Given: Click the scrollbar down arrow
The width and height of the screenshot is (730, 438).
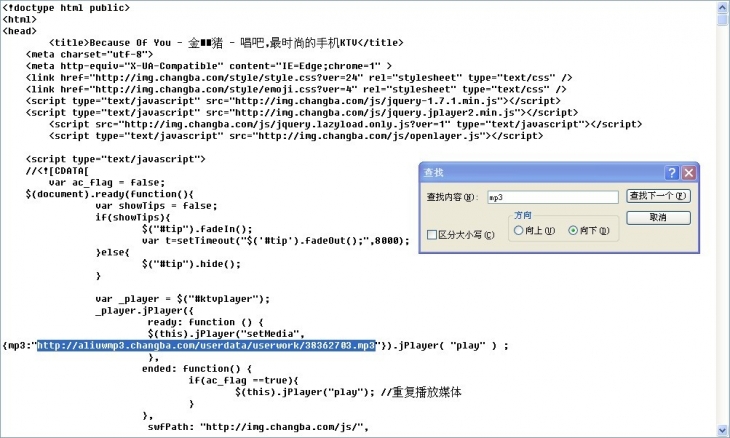Looking at the screenshot, I should click(x=722, y=430).
